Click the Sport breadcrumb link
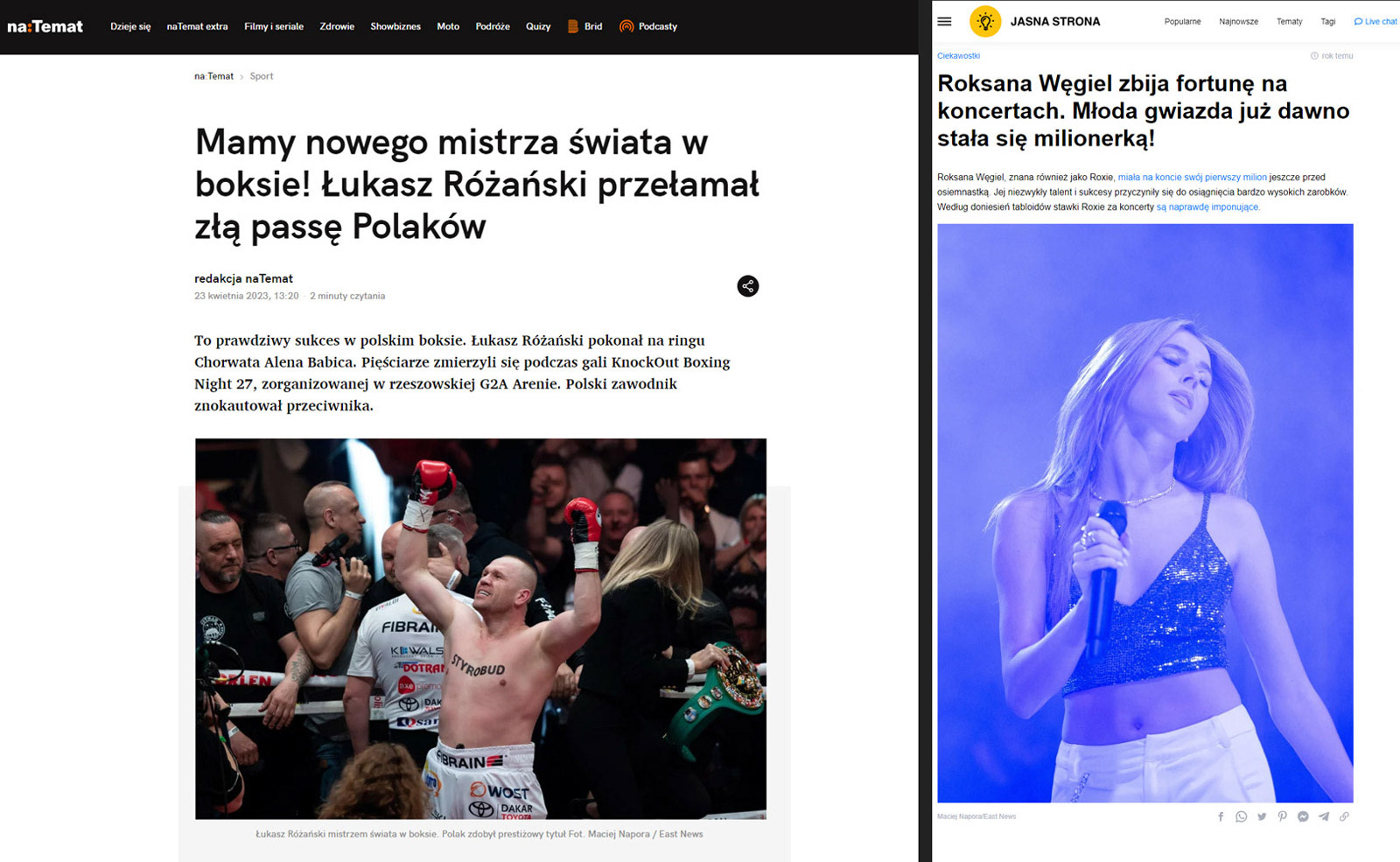This screenshot has width=1400, height=862. point(262,76)
